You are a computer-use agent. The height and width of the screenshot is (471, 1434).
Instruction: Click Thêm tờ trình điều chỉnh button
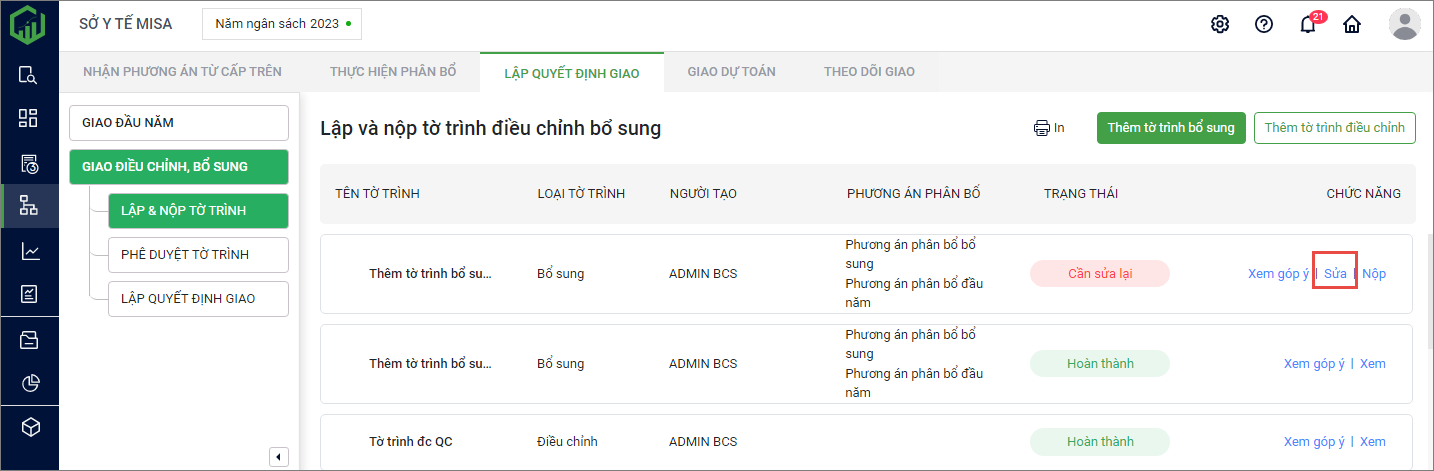point(1334,128)
